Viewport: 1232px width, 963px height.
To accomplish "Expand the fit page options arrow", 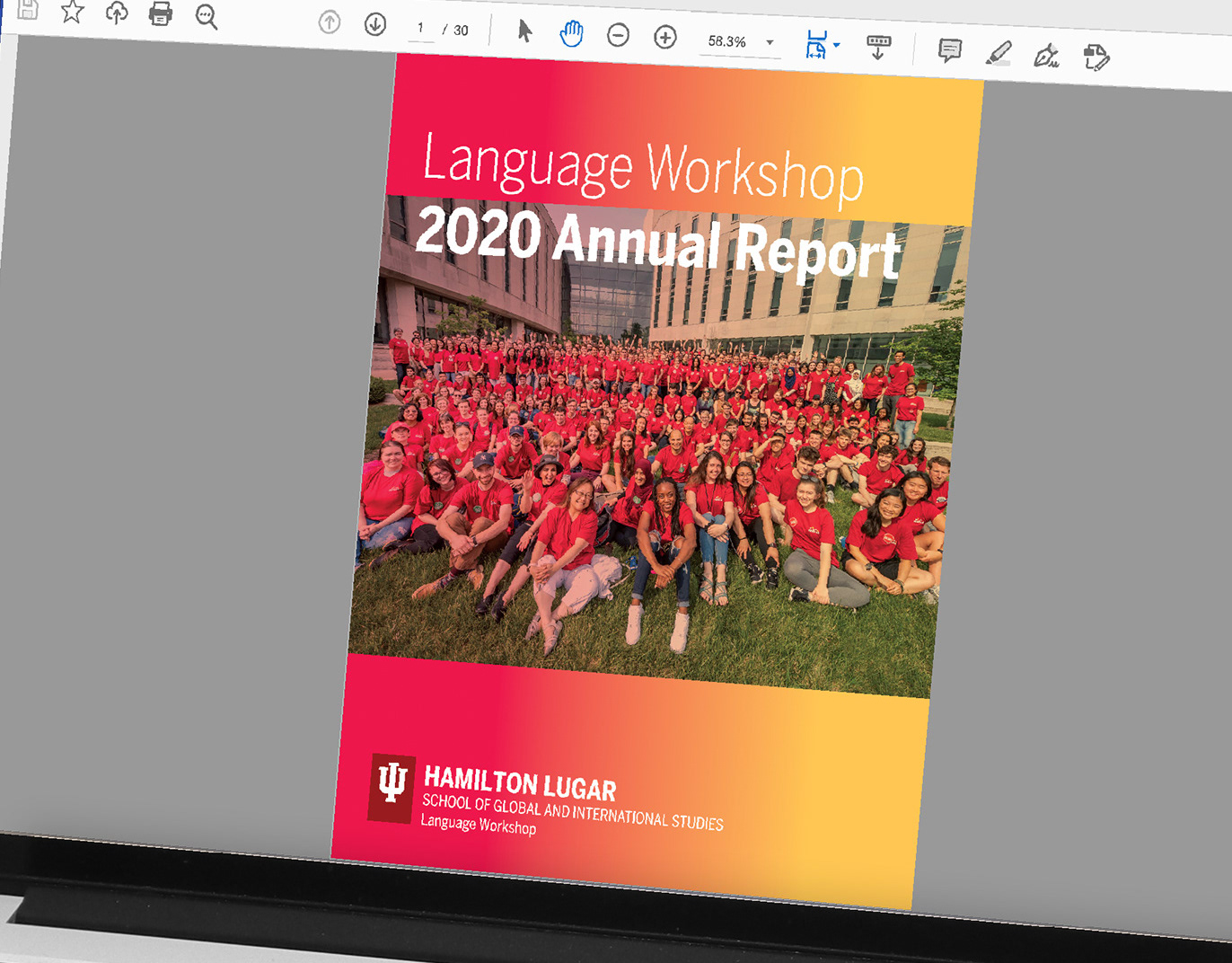I will point(837,45).
